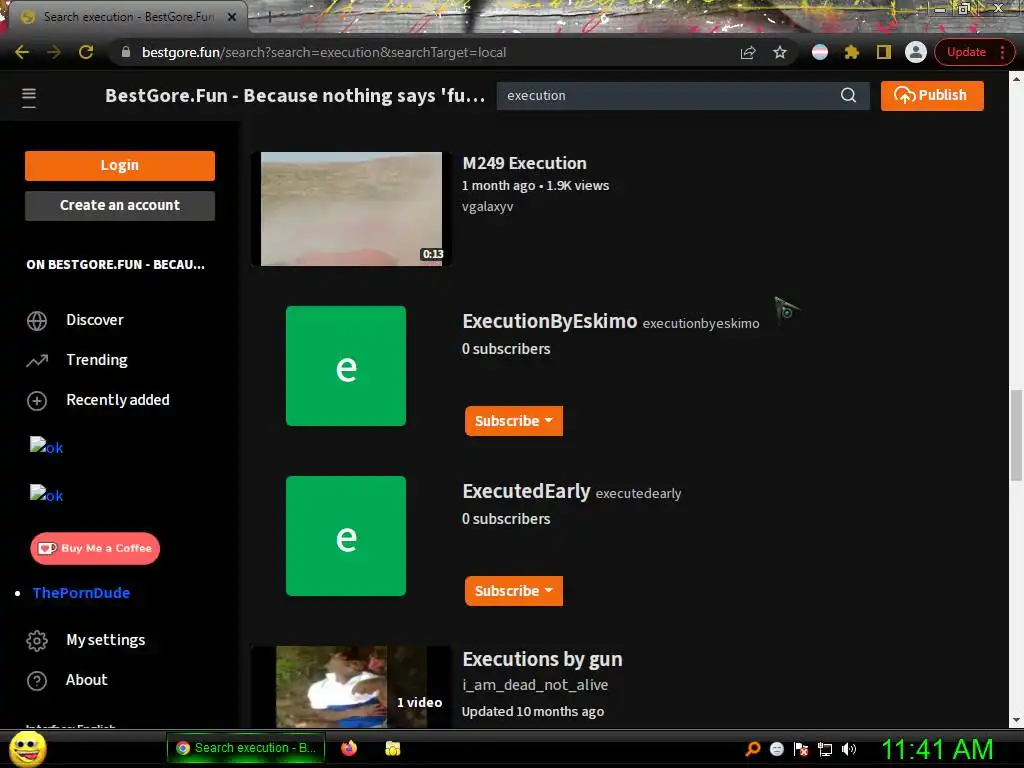This screenshot has height=768, width=1024.
Task: Click the network tray icon
Action: click(x=825, y=749)
